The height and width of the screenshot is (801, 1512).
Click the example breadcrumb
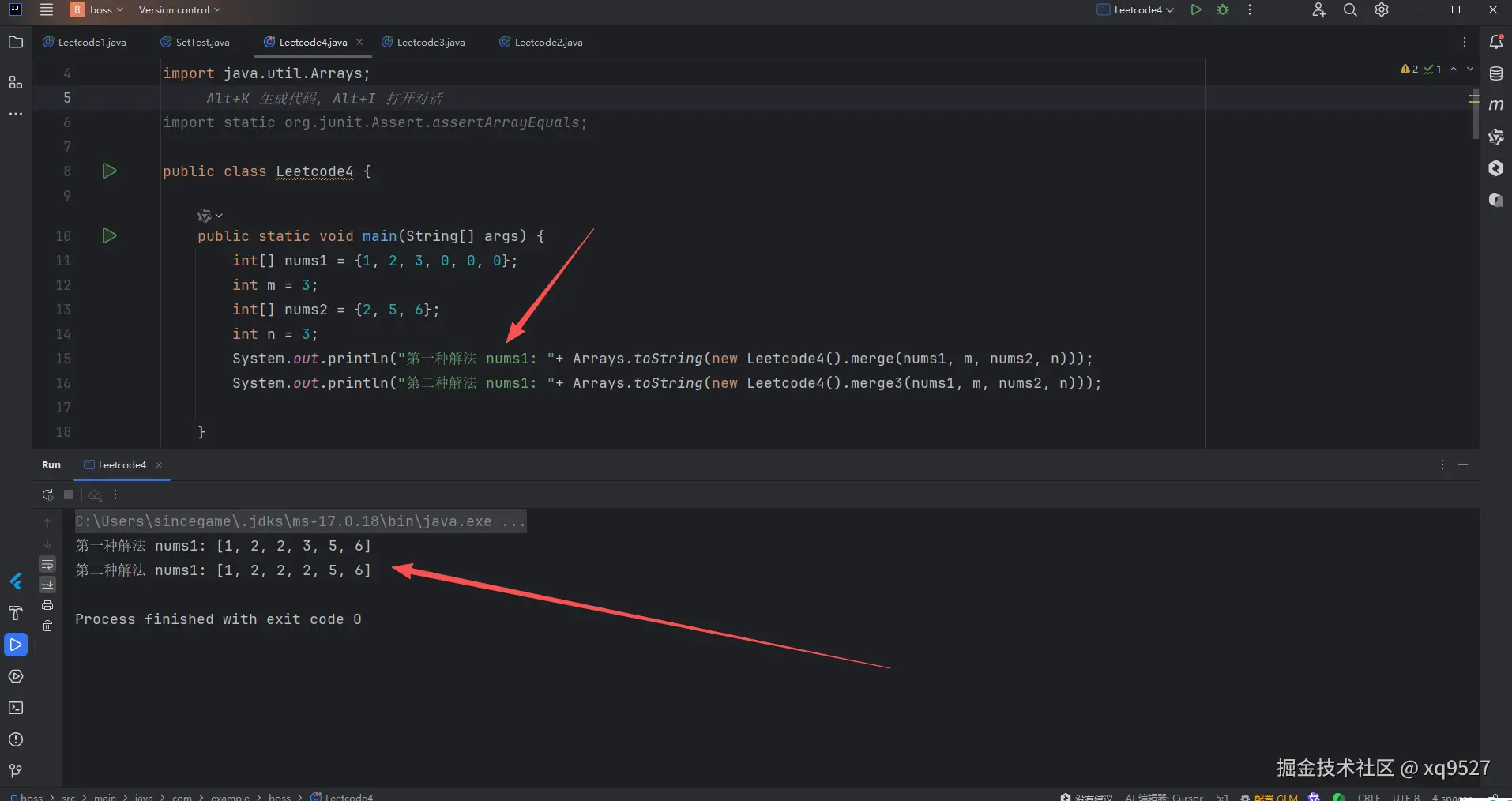[x=230, y=797]
